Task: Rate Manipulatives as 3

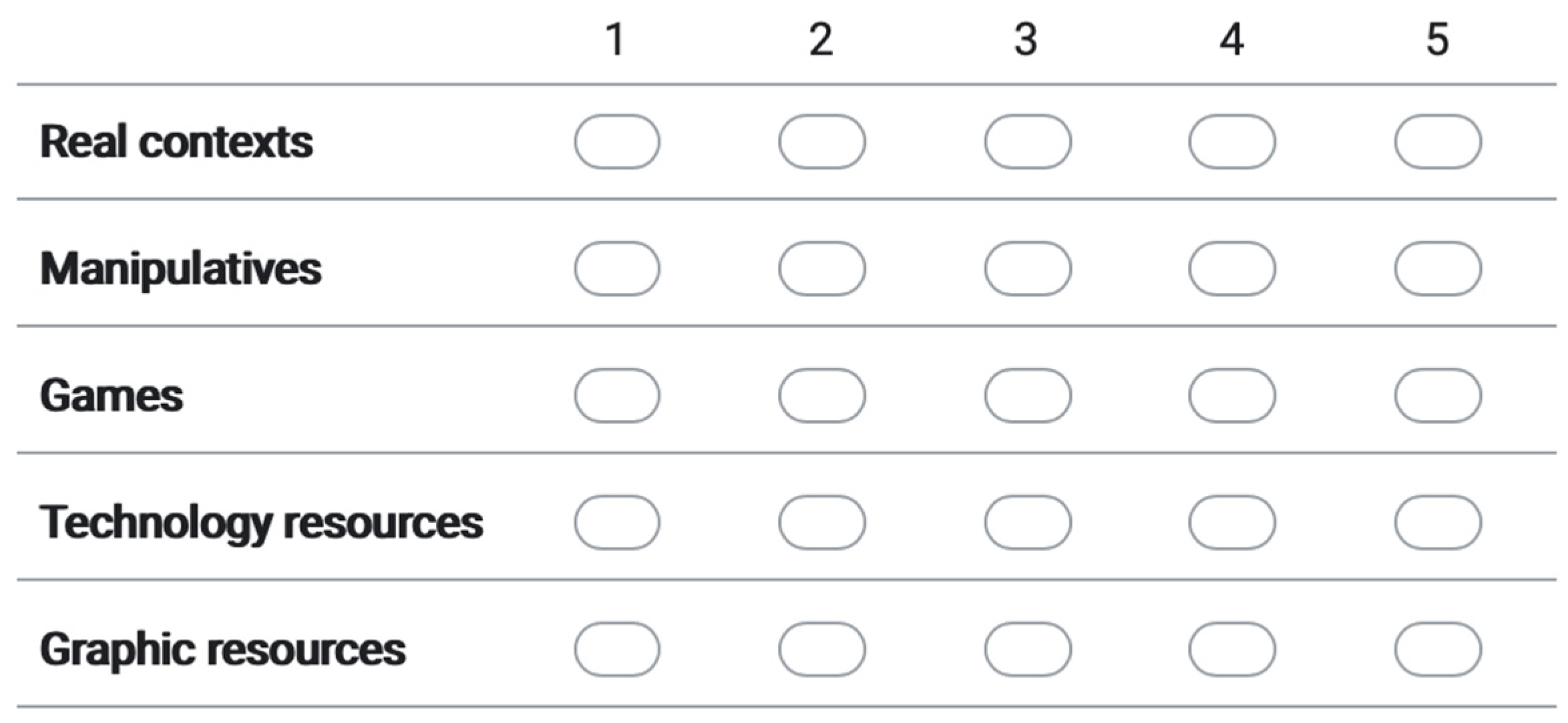Action: [x=1027, y=268]
